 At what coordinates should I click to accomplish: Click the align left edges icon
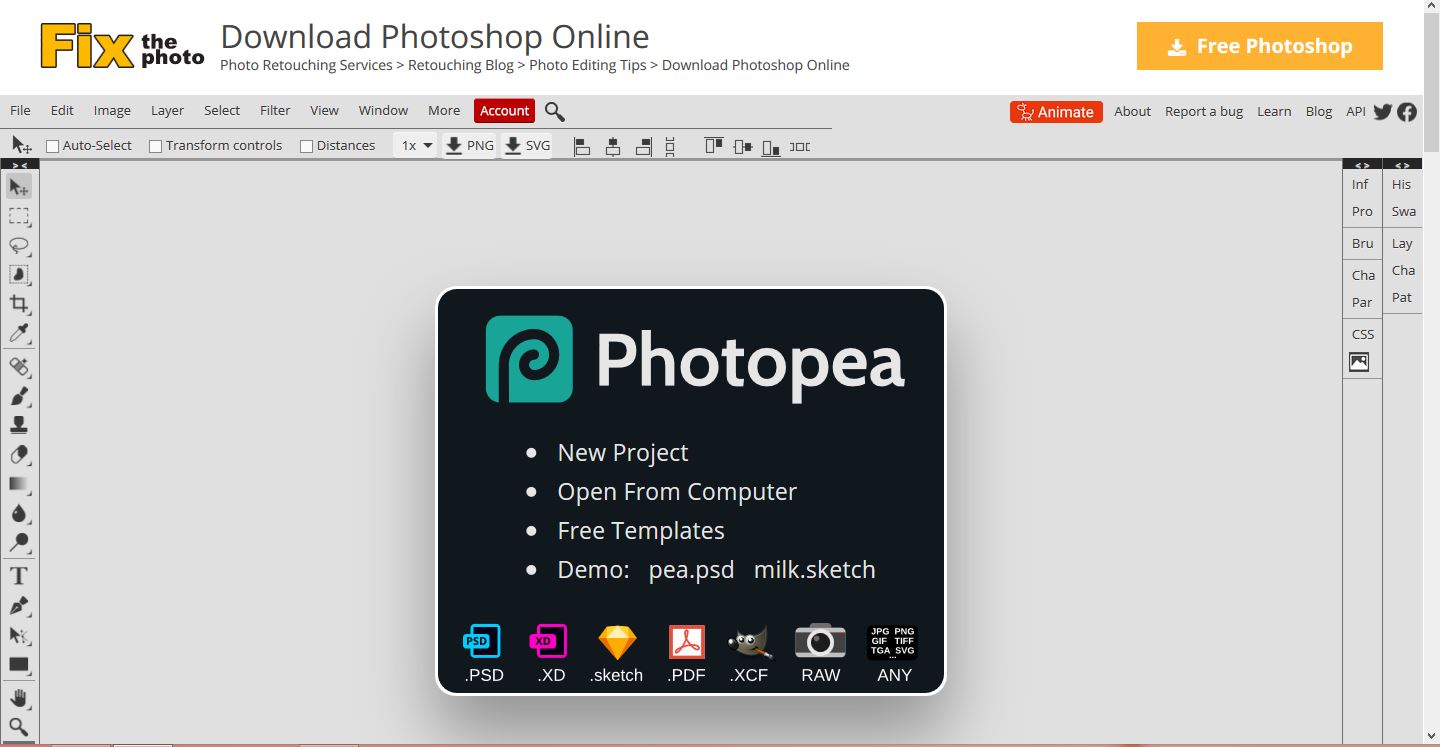[582, 146]
